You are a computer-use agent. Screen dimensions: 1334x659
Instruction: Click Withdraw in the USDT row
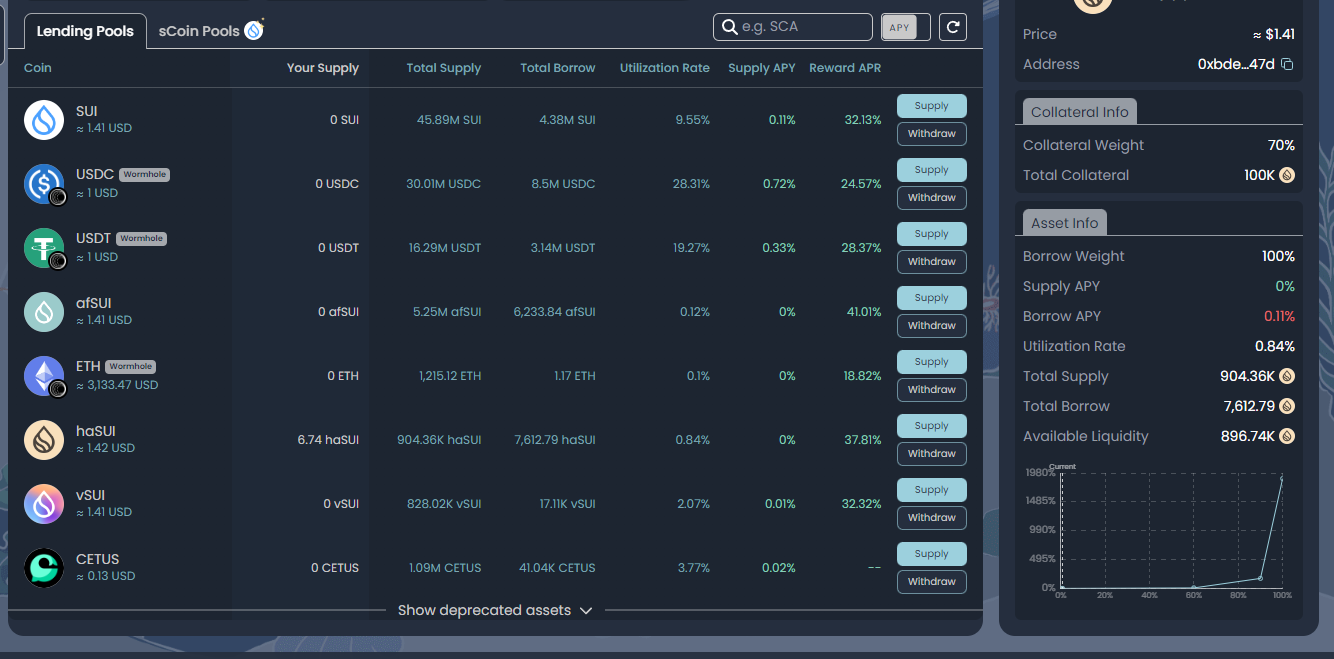[932, 262]
